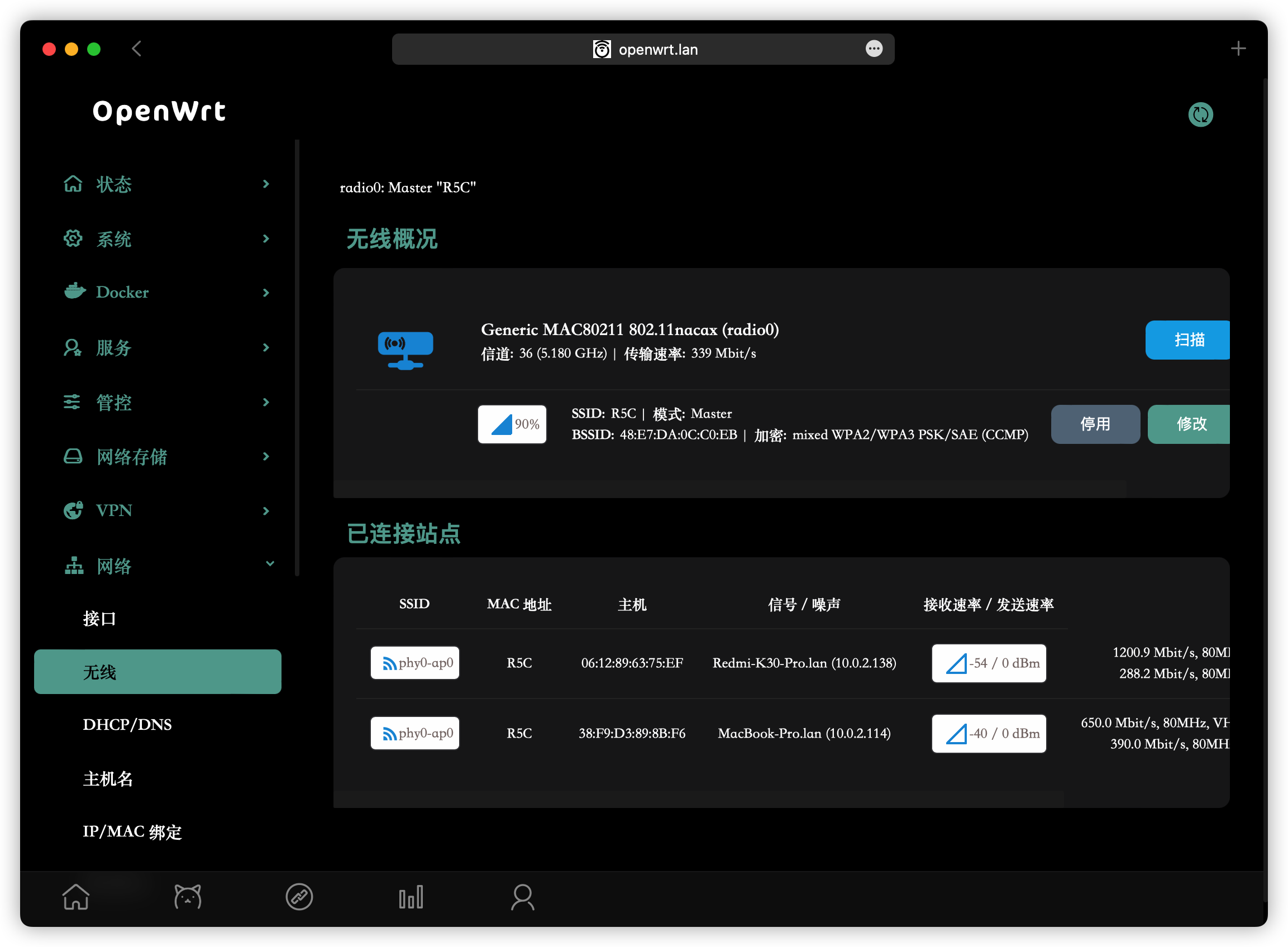Click the bar chart icon in bottom bar
1288x947 pixels.
(x=411, y=897)
